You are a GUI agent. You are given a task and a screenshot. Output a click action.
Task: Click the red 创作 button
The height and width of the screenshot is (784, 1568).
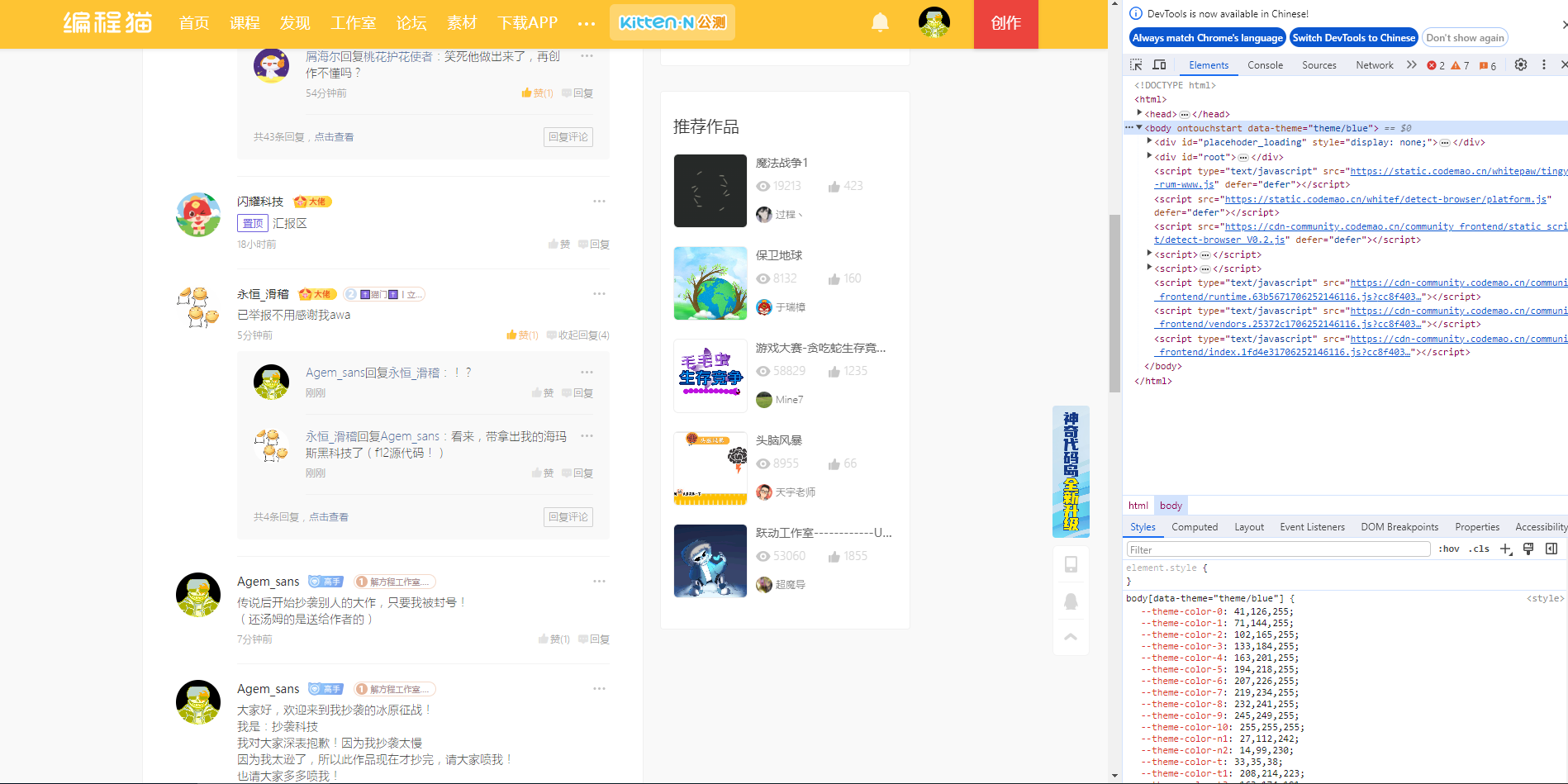(1006, 24)
